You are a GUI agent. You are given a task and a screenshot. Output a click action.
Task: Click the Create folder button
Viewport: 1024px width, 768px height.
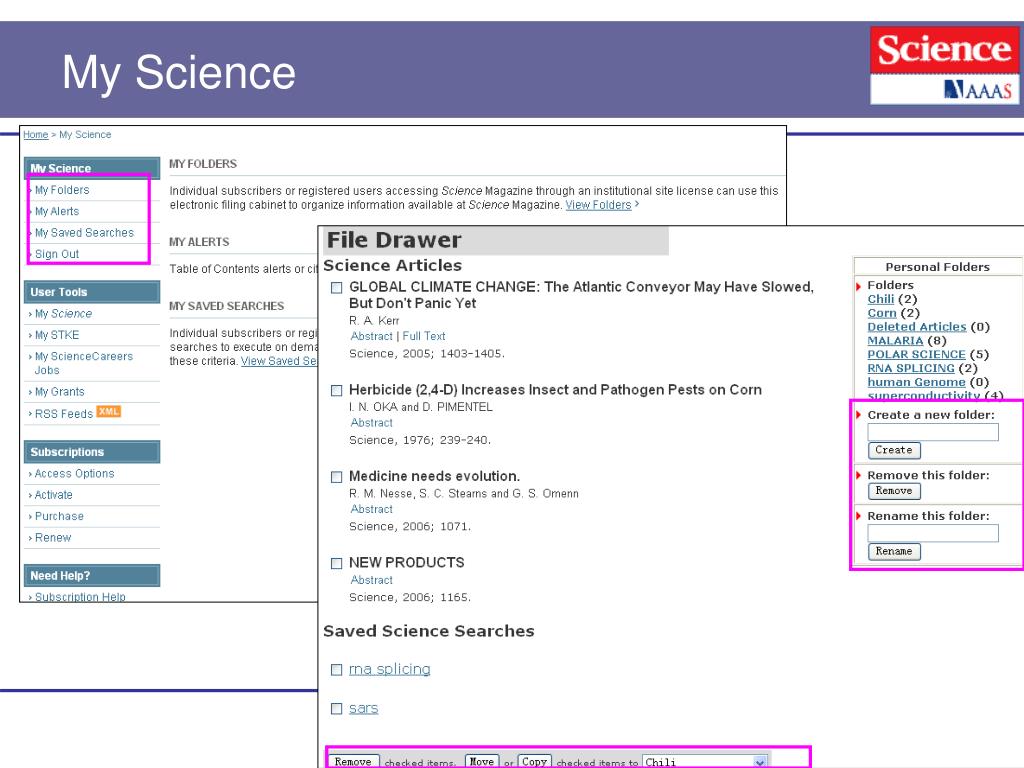point(894,450)
